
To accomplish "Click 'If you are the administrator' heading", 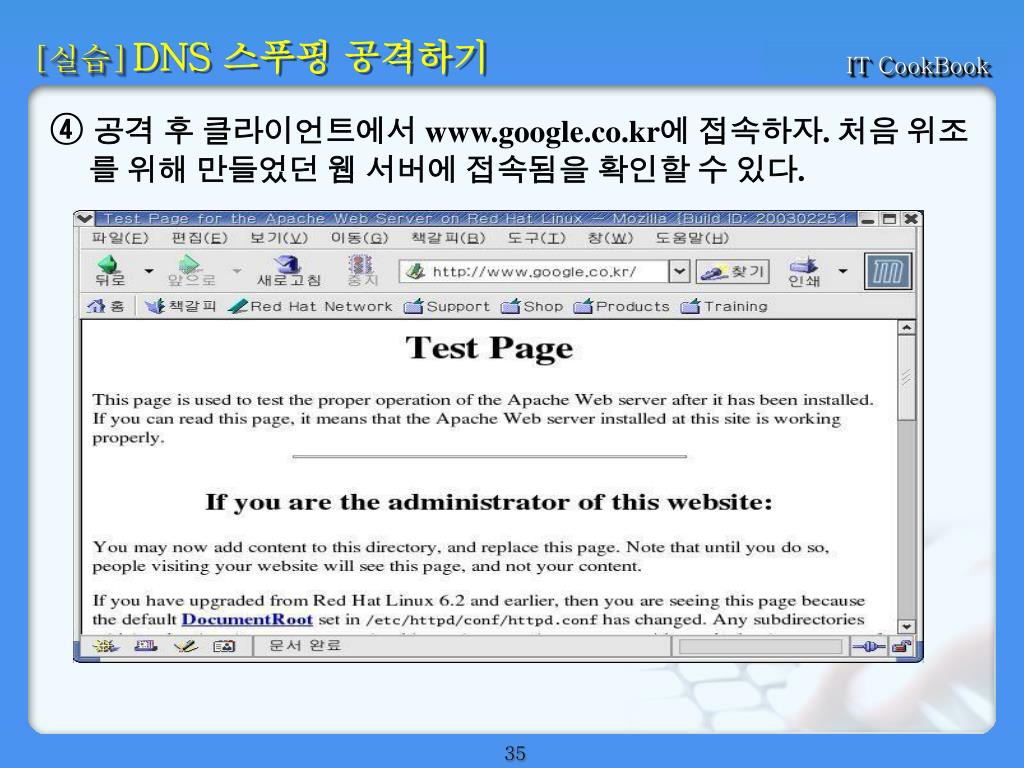I will 488,502.
